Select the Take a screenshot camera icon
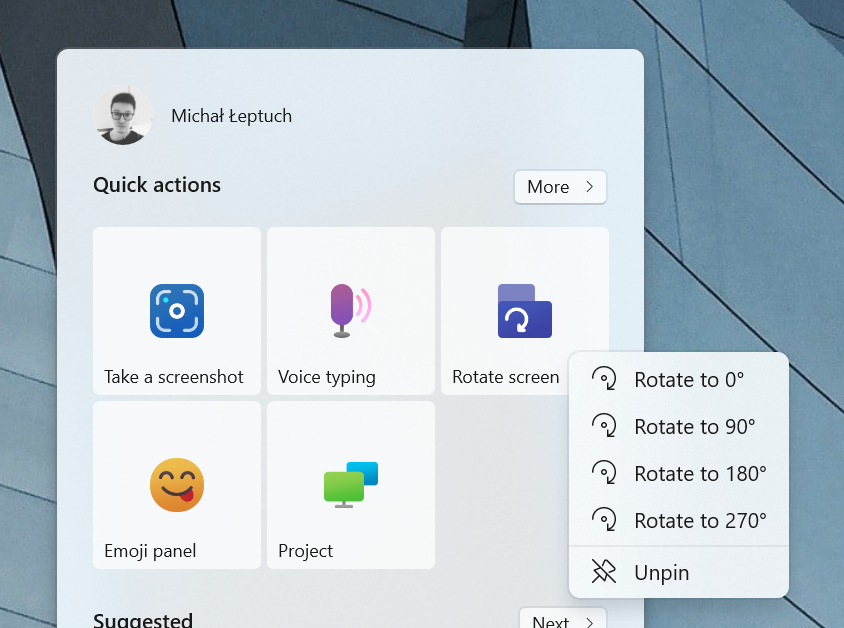This screenshot has height=628, width=844. tap(176, 311)
